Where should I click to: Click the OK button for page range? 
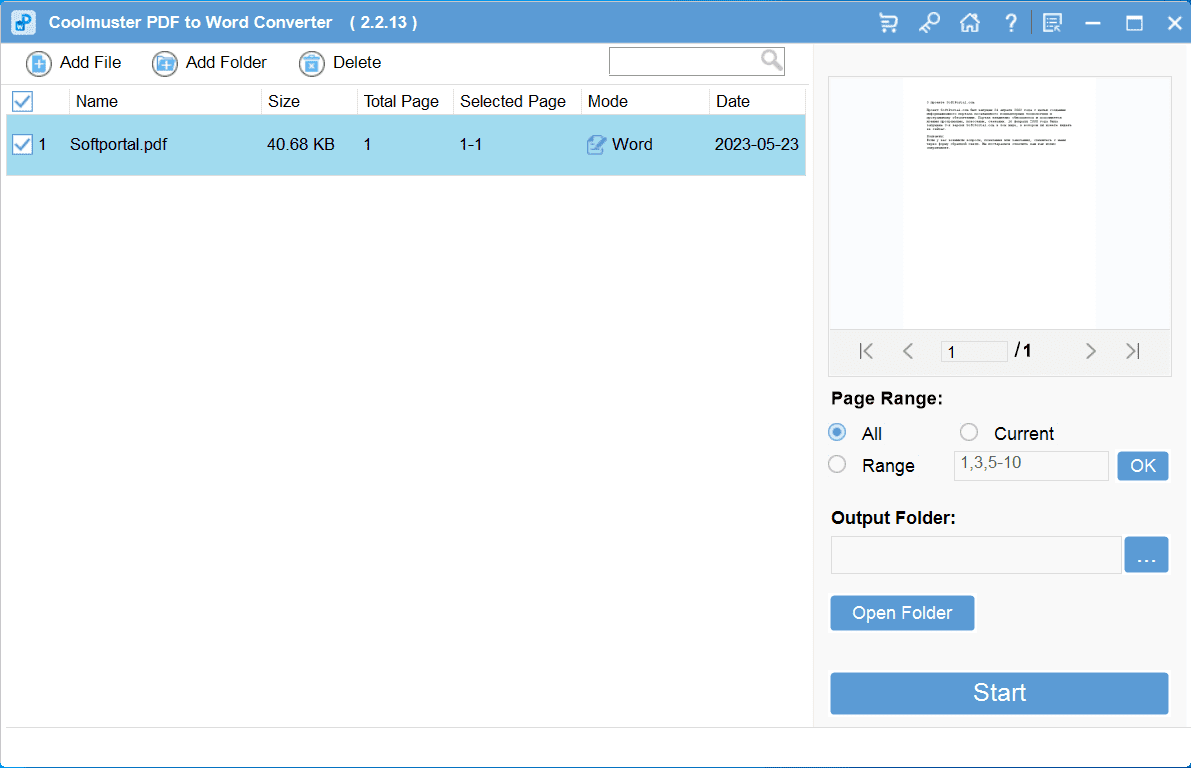tap(1142, 466)
